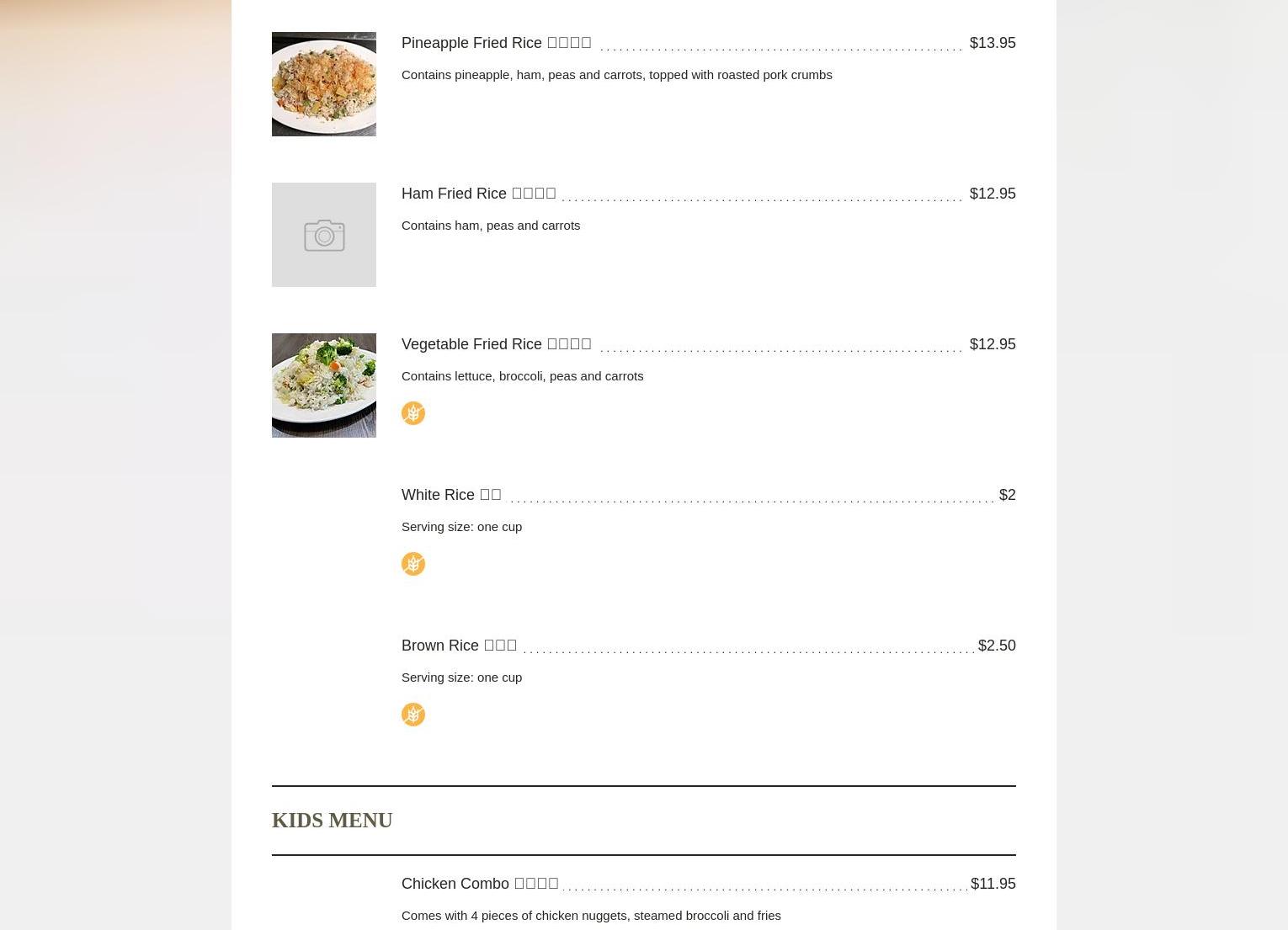Screen dimensions: 1288x930
Task: Select the Ham Fried Rice item title
Action: tap(479, 194)
